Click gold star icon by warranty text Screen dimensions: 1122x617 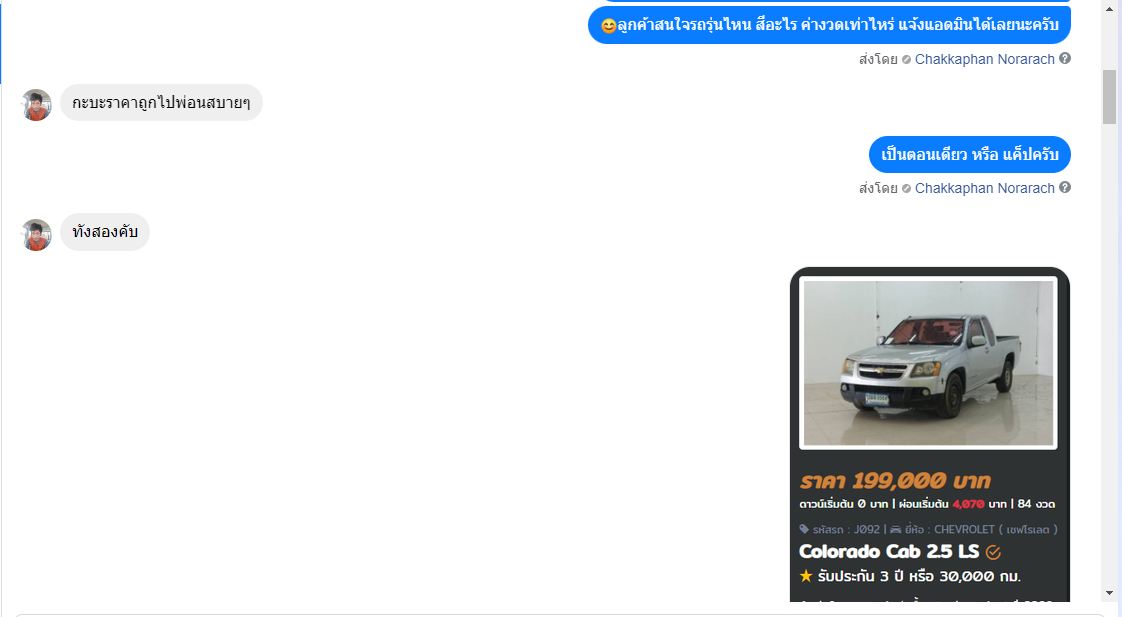(x=806, y=575)
